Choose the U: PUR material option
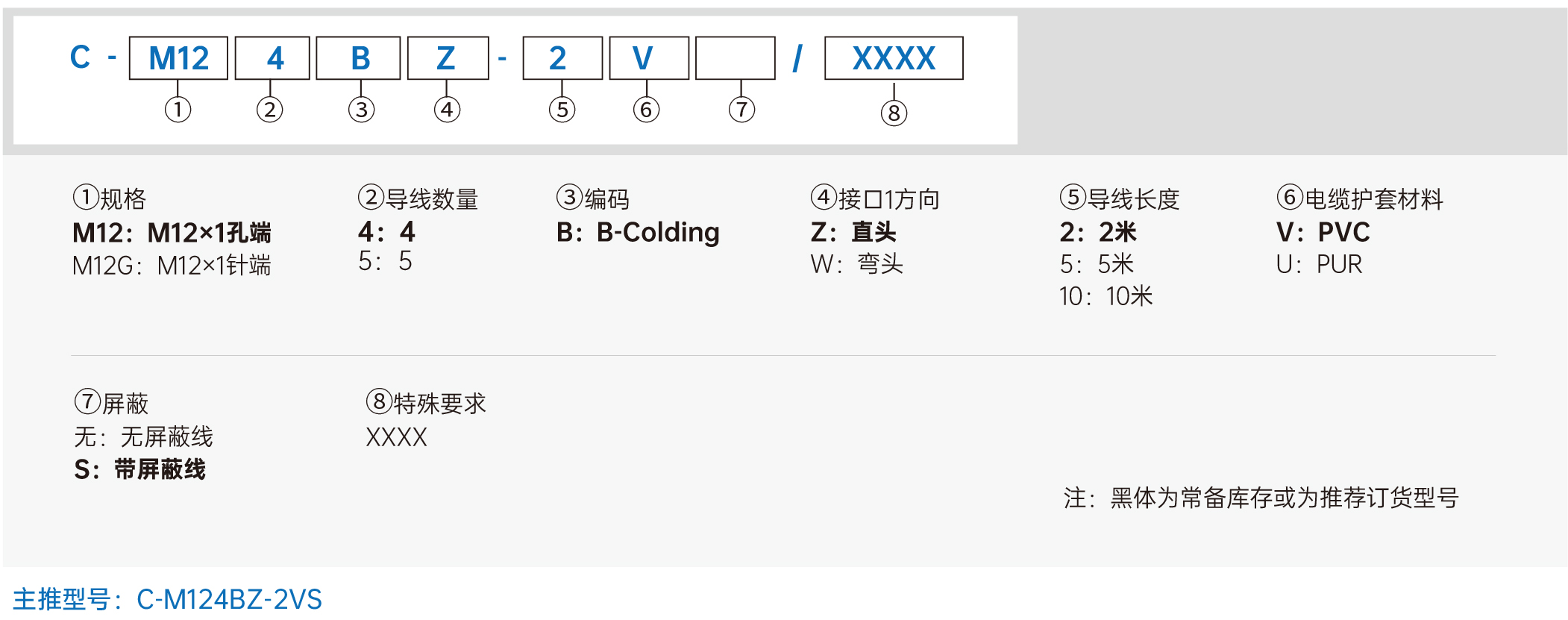The width and height of the screenshot is (1568, 620). click(1319, 264)
